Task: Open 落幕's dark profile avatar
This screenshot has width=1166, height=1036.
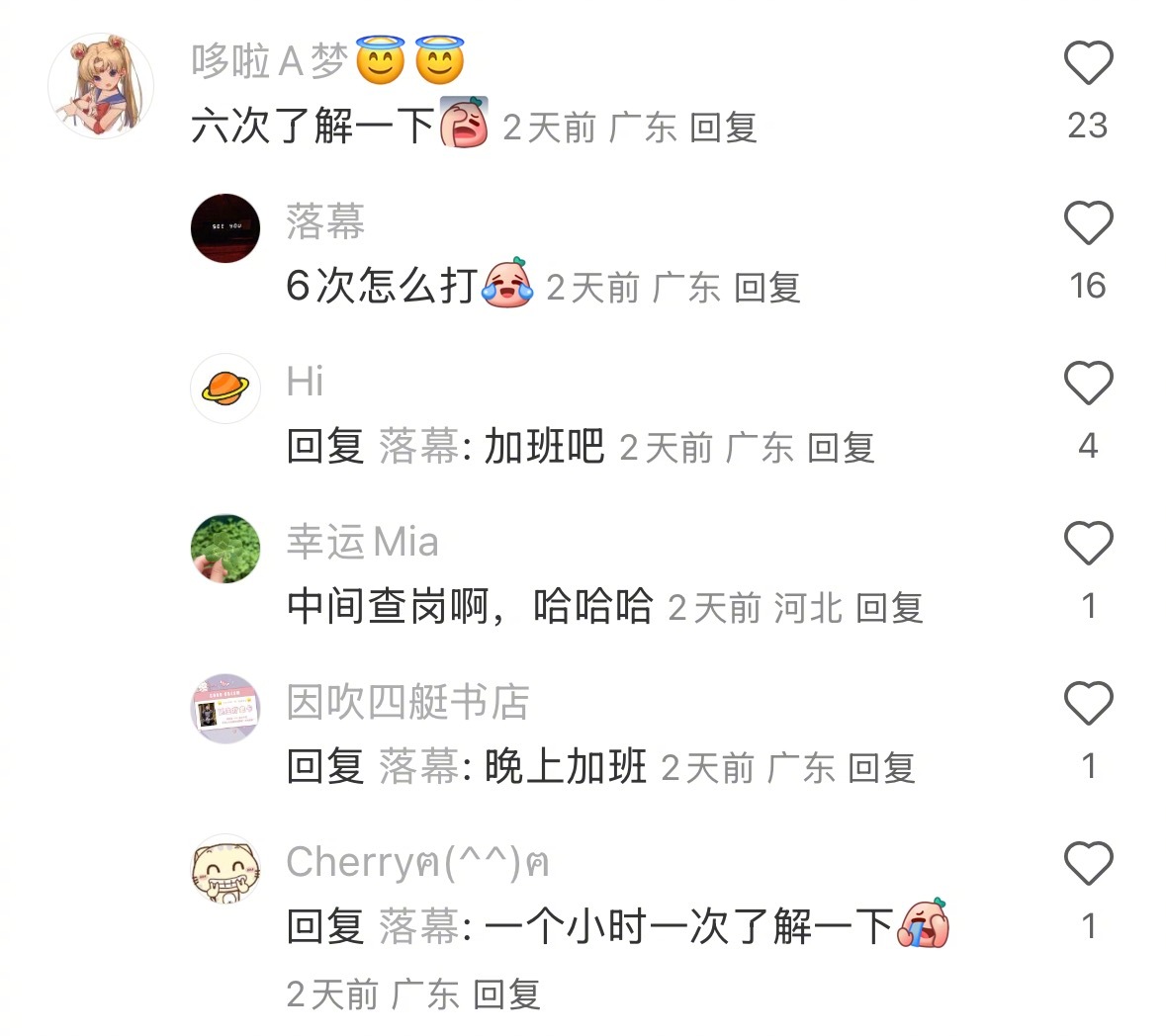Action: click(x=225, y=228)
